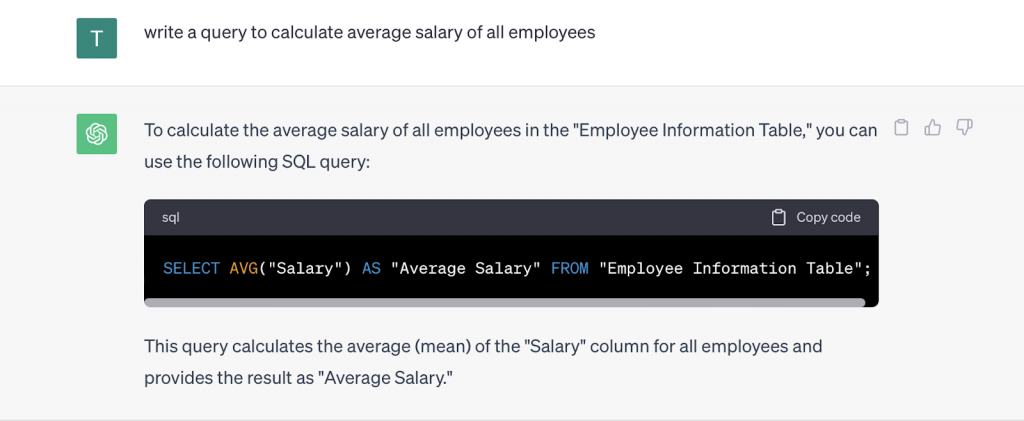Click the horizontal scrollbar under the code
Screen dimensions: 1024x421
pyautogui.click(x=504, y=302)
